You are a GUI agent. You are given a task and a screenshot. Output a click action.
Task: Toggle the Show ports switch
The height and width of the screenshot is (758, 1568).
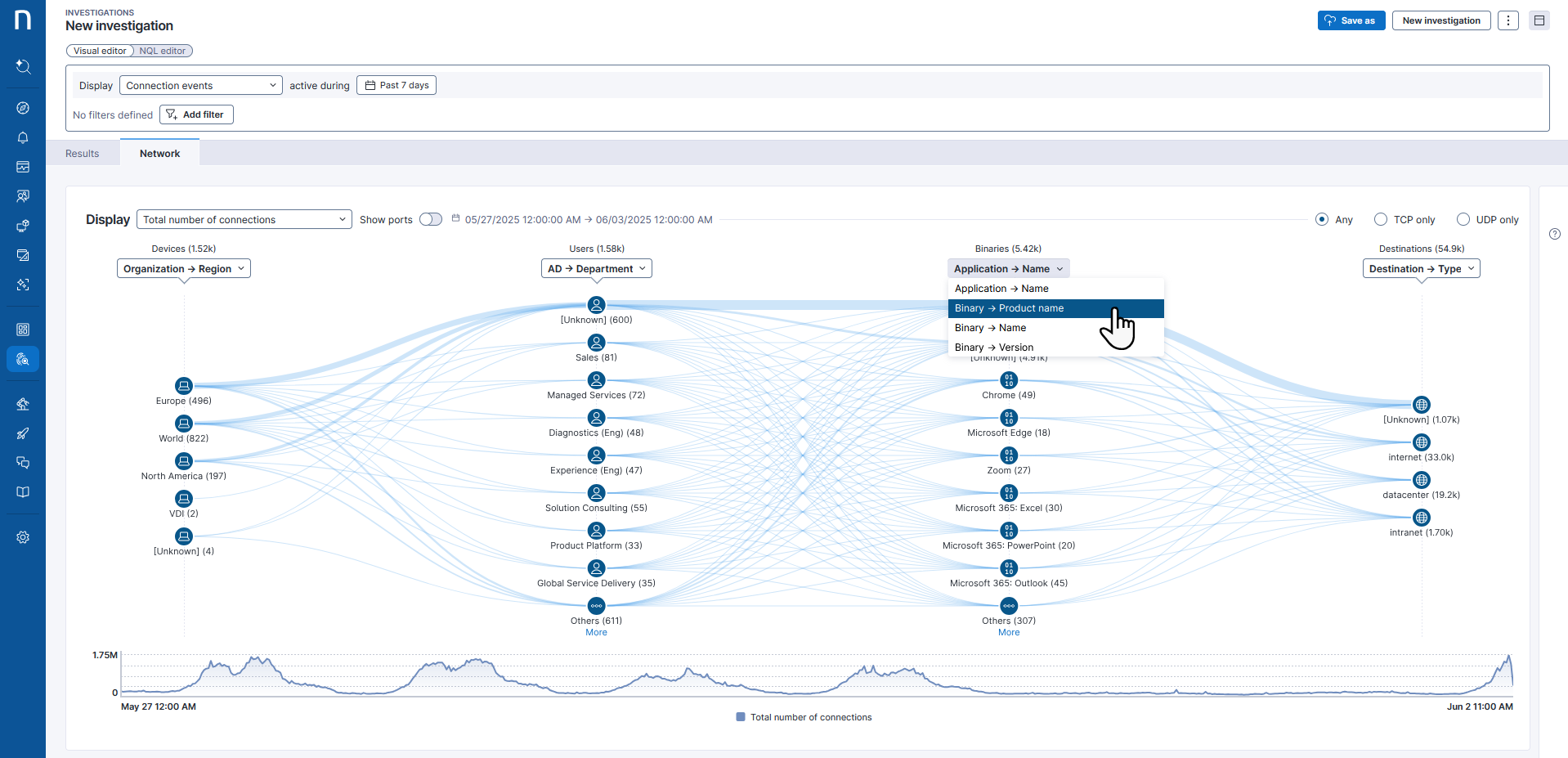(x=431, y=219)
